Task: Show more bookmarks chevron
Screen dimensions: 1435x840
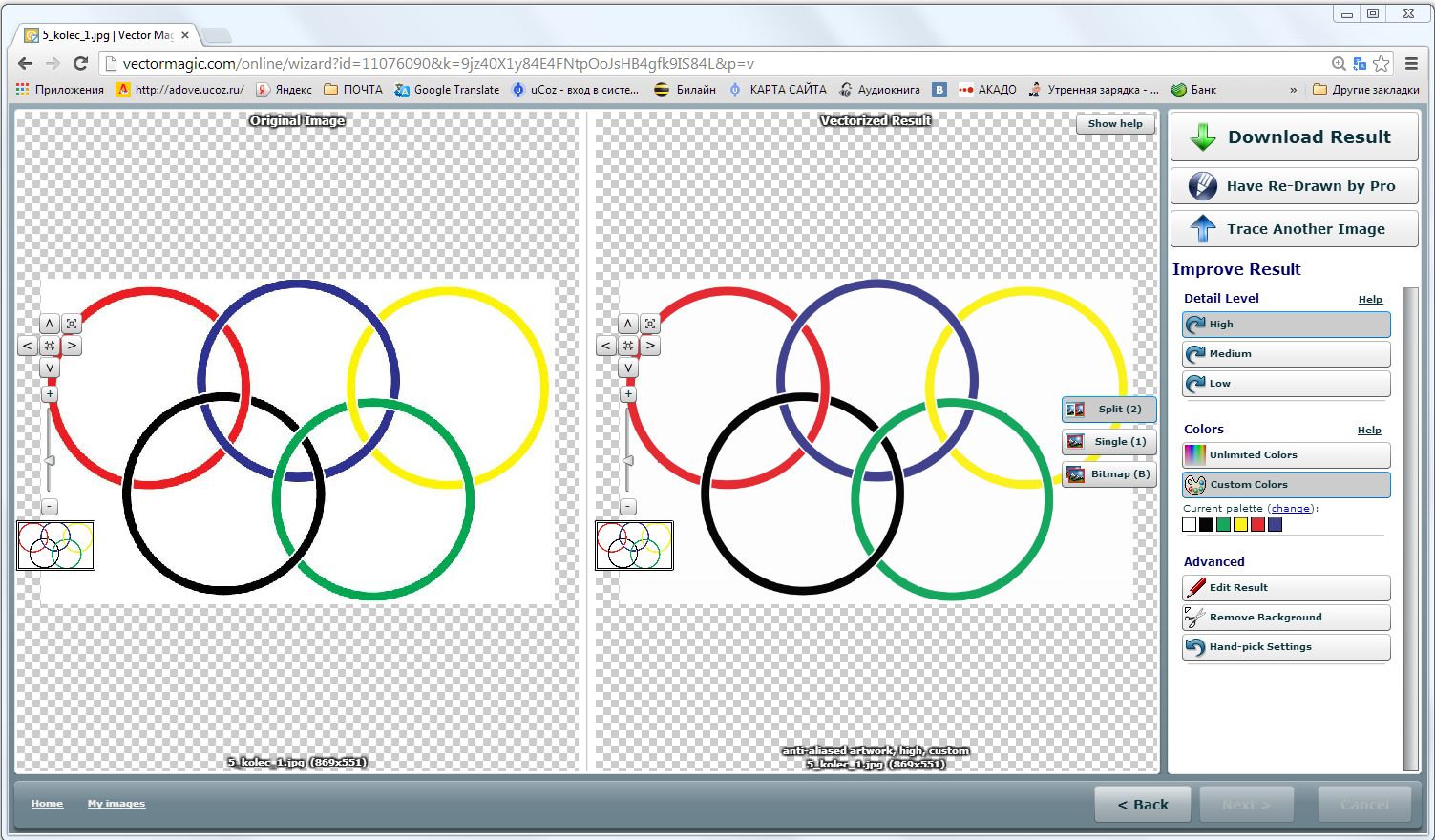Action: (1294, 90)
